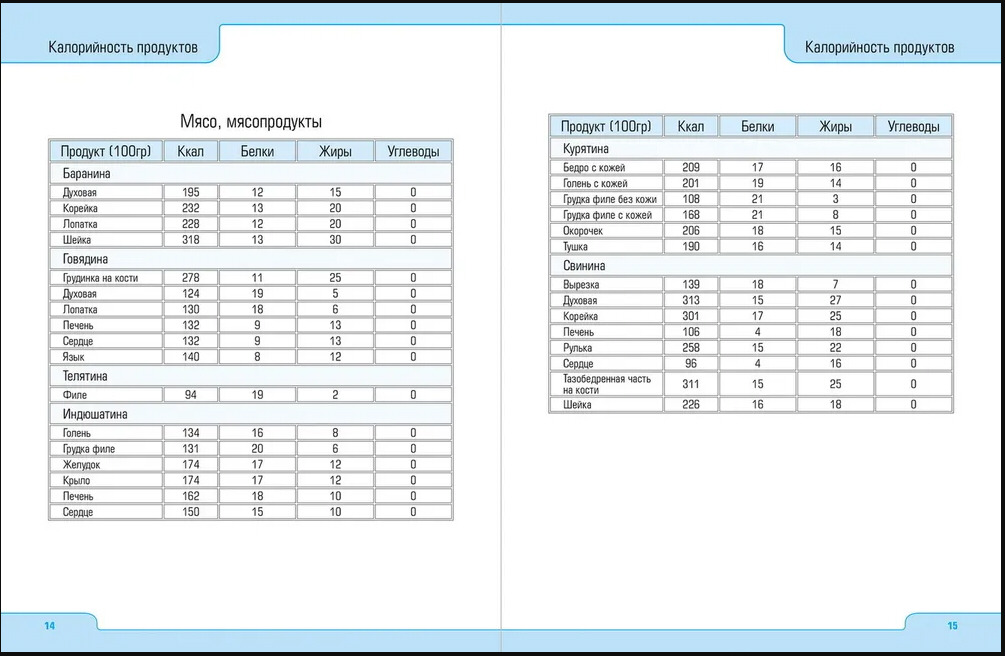Click the 'Мясо, мясопродукты' table title
This screenshot has height=656, width=1005.
pos(250,121)
